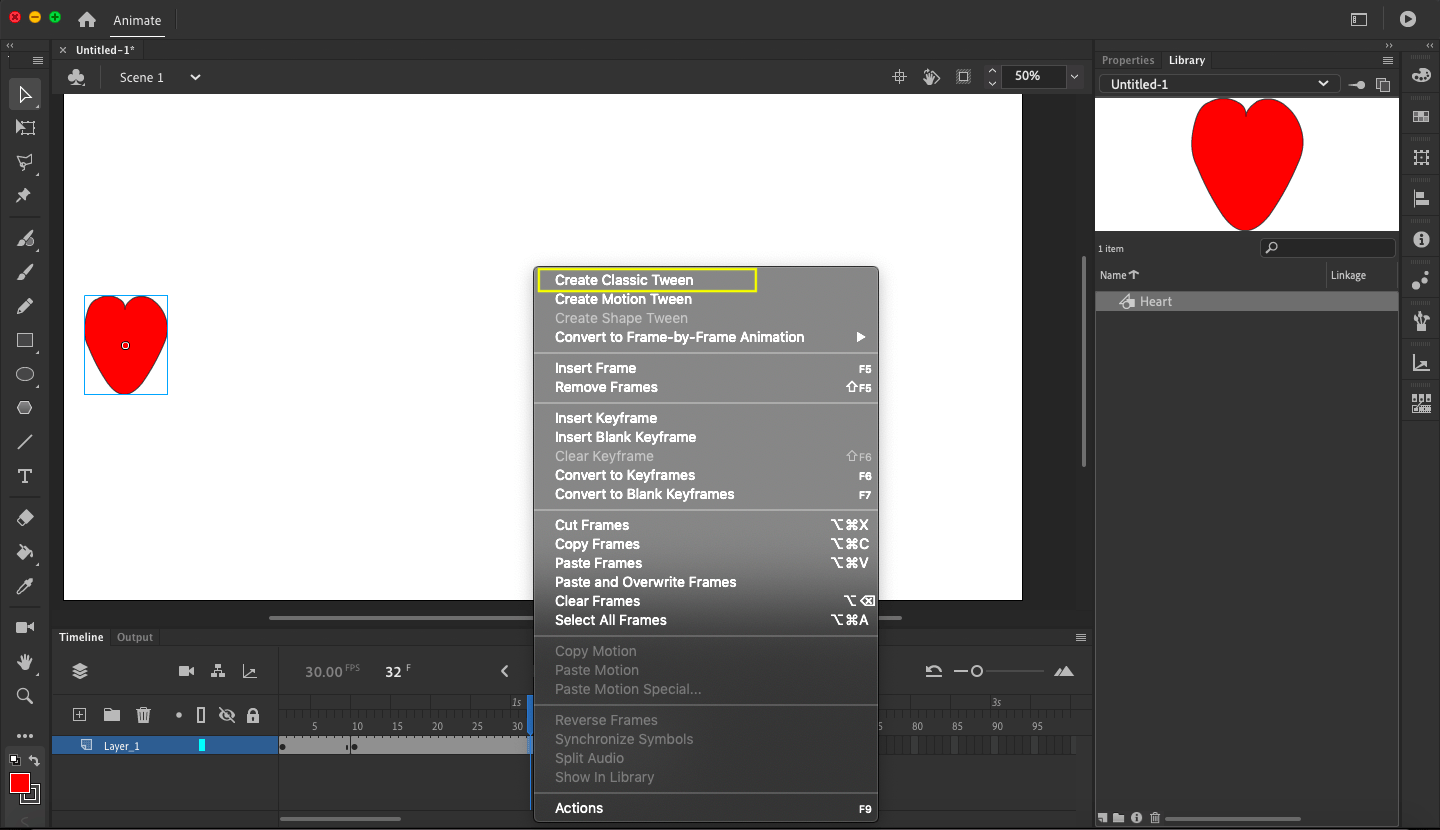Screen dimensions: 1440x830
Task: Click the fill color swatch in the toolbar
Action: (18, 781)
